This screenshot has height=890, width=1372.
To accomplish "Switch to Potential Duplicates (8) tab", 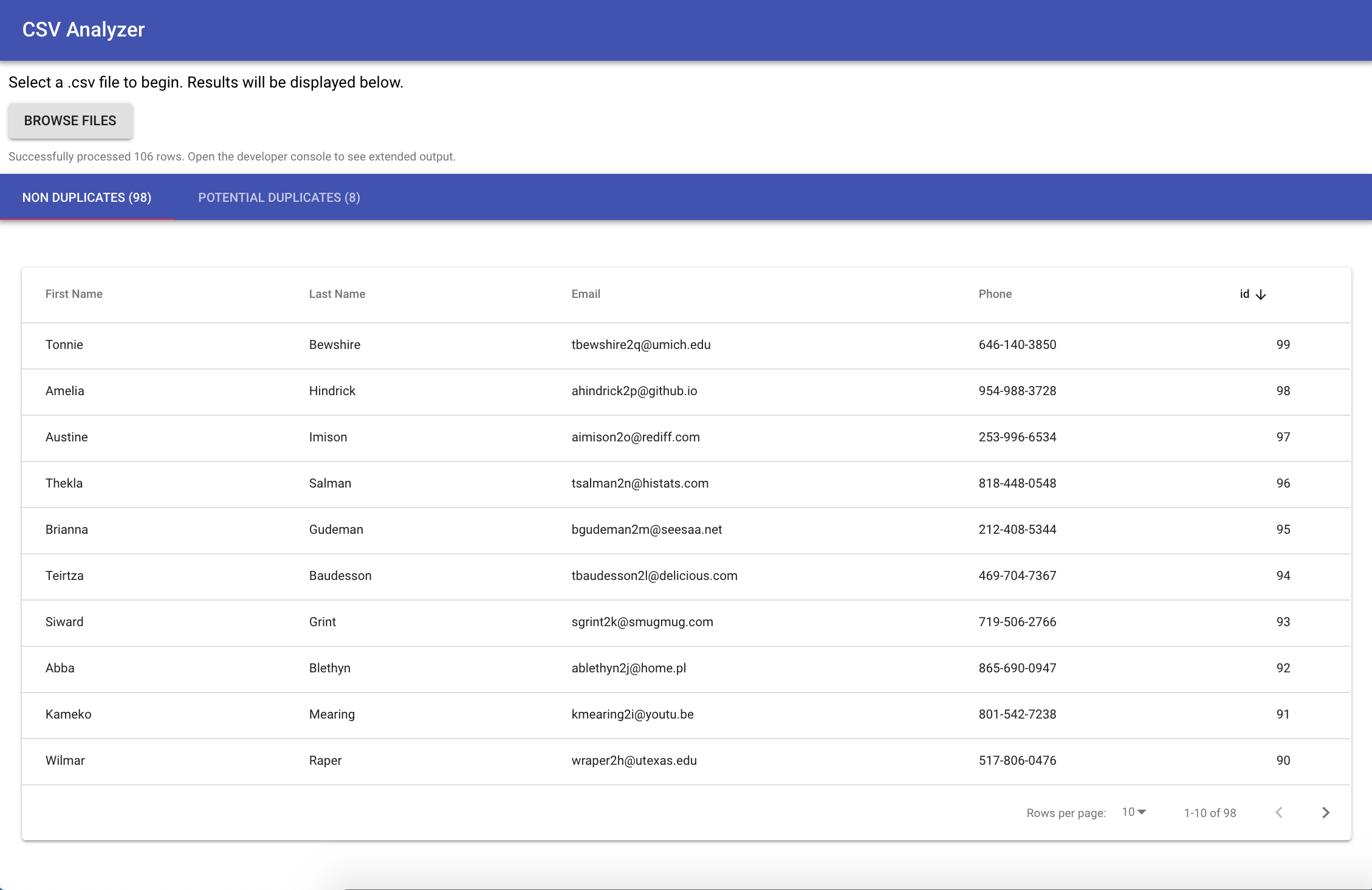I will [279, 198].
